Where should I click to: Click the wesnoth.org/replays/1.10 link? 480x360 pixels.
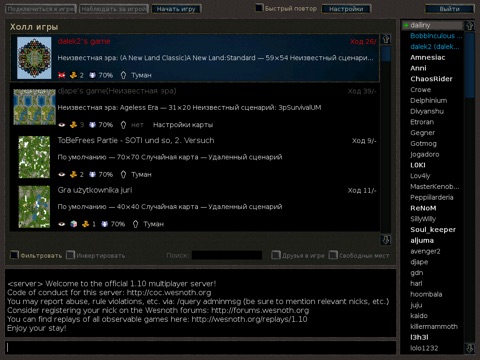(x=249, y=319)
